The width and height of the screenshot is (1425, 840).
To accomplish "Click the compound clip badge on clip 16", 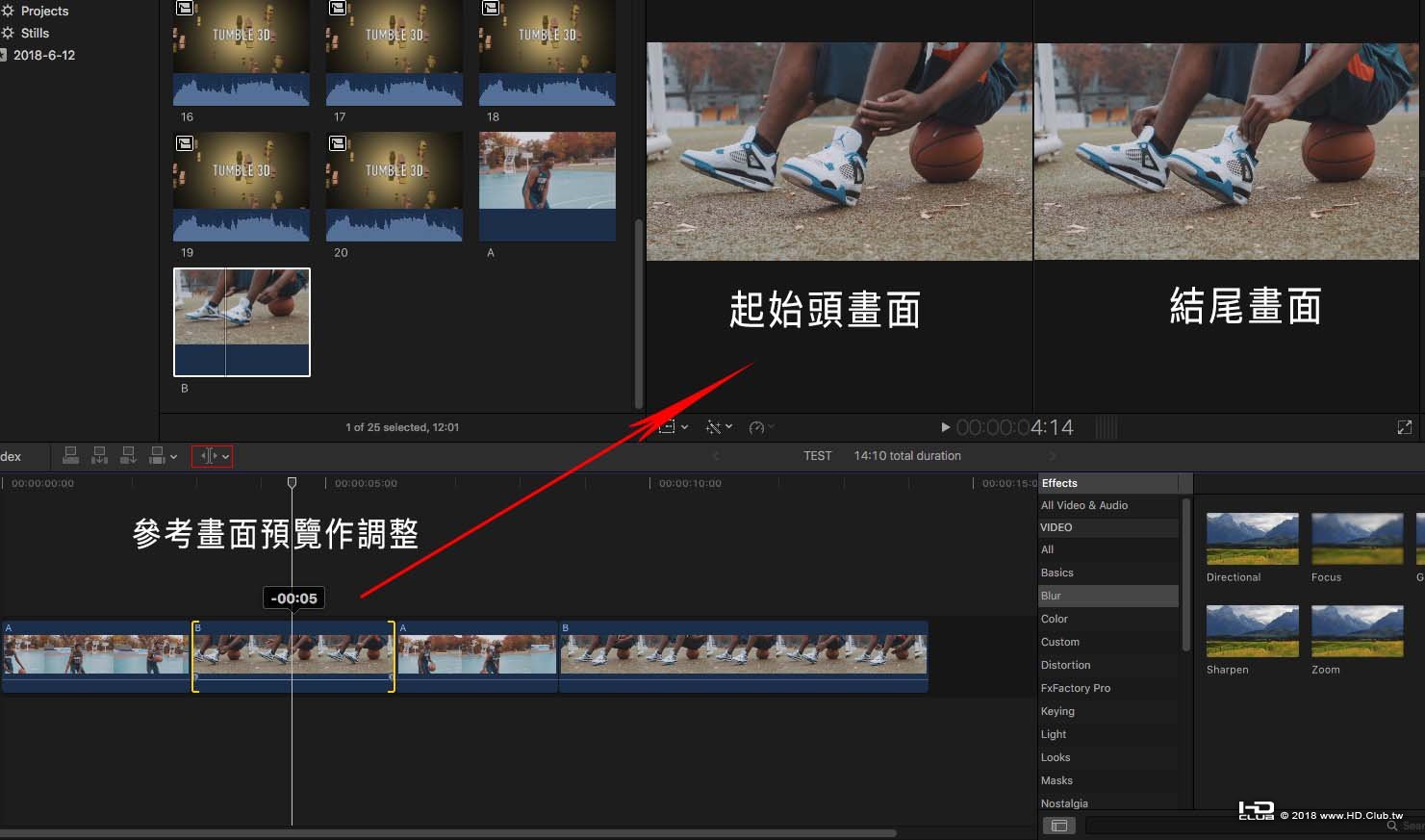I will coord(185,8).
